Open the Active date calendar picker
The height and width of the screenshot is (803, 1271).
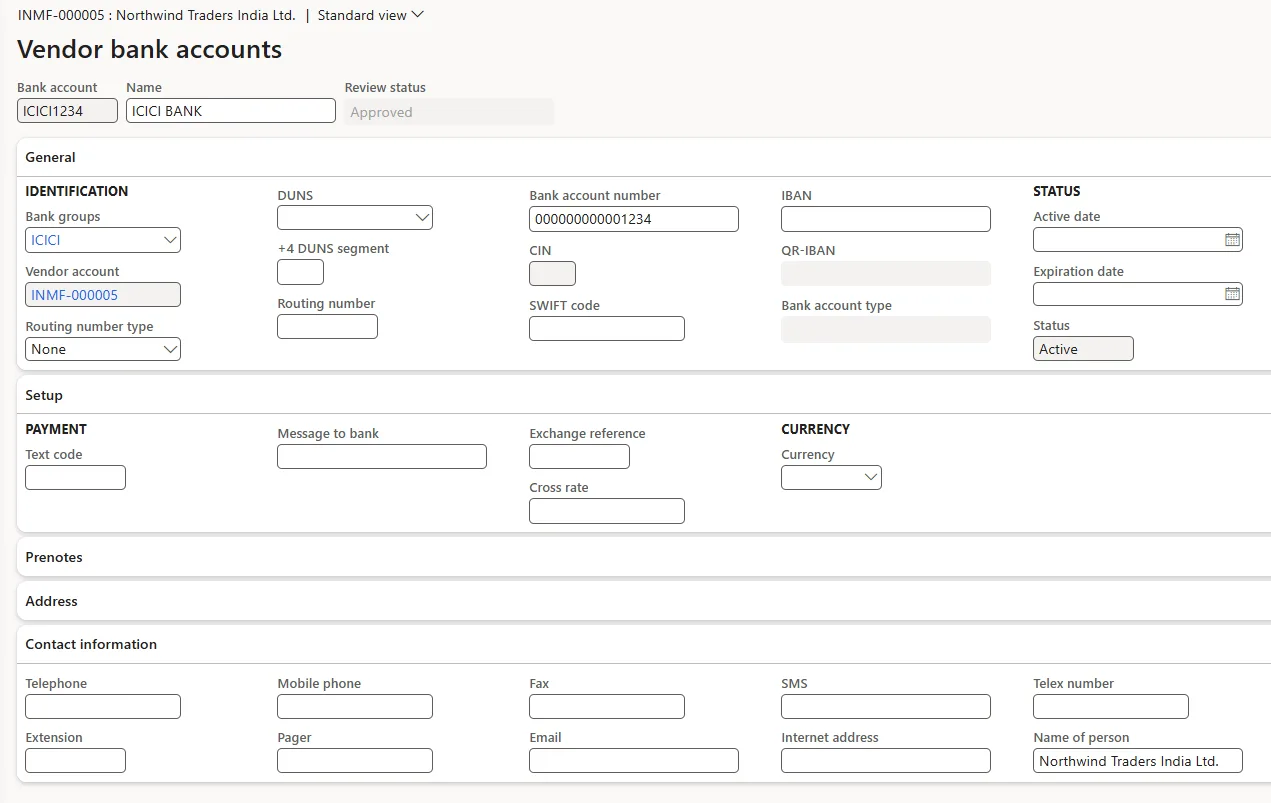tap(1232, 240)
